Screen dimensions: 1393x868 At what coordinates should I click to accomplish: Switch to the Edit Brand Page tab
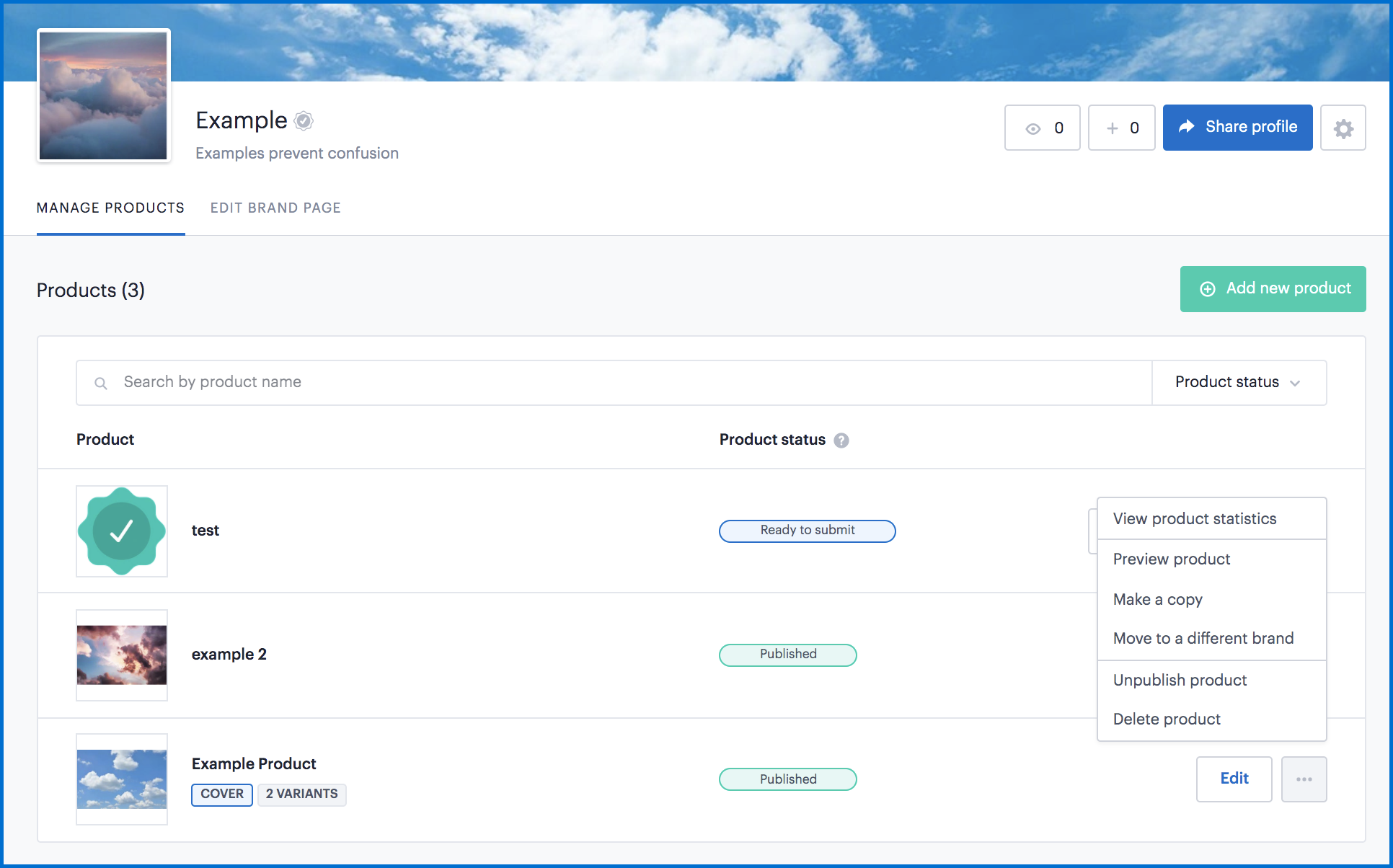coord(275,208)
